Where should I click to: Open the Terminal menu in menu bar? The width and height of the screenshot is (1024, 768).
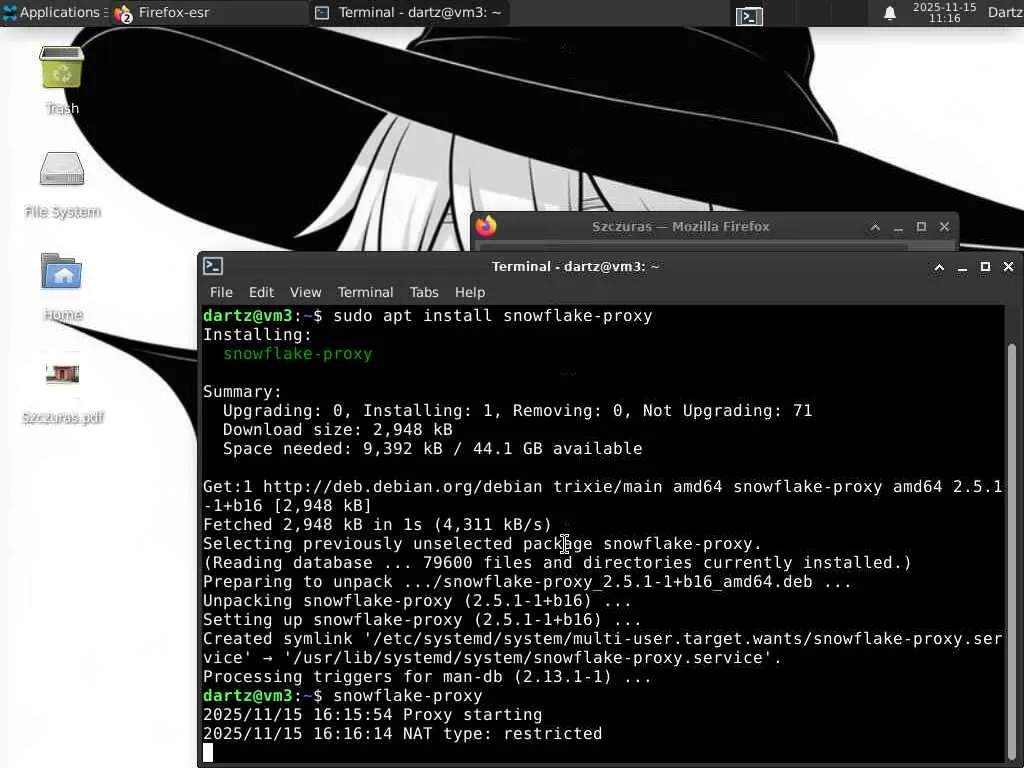[365, 292]
